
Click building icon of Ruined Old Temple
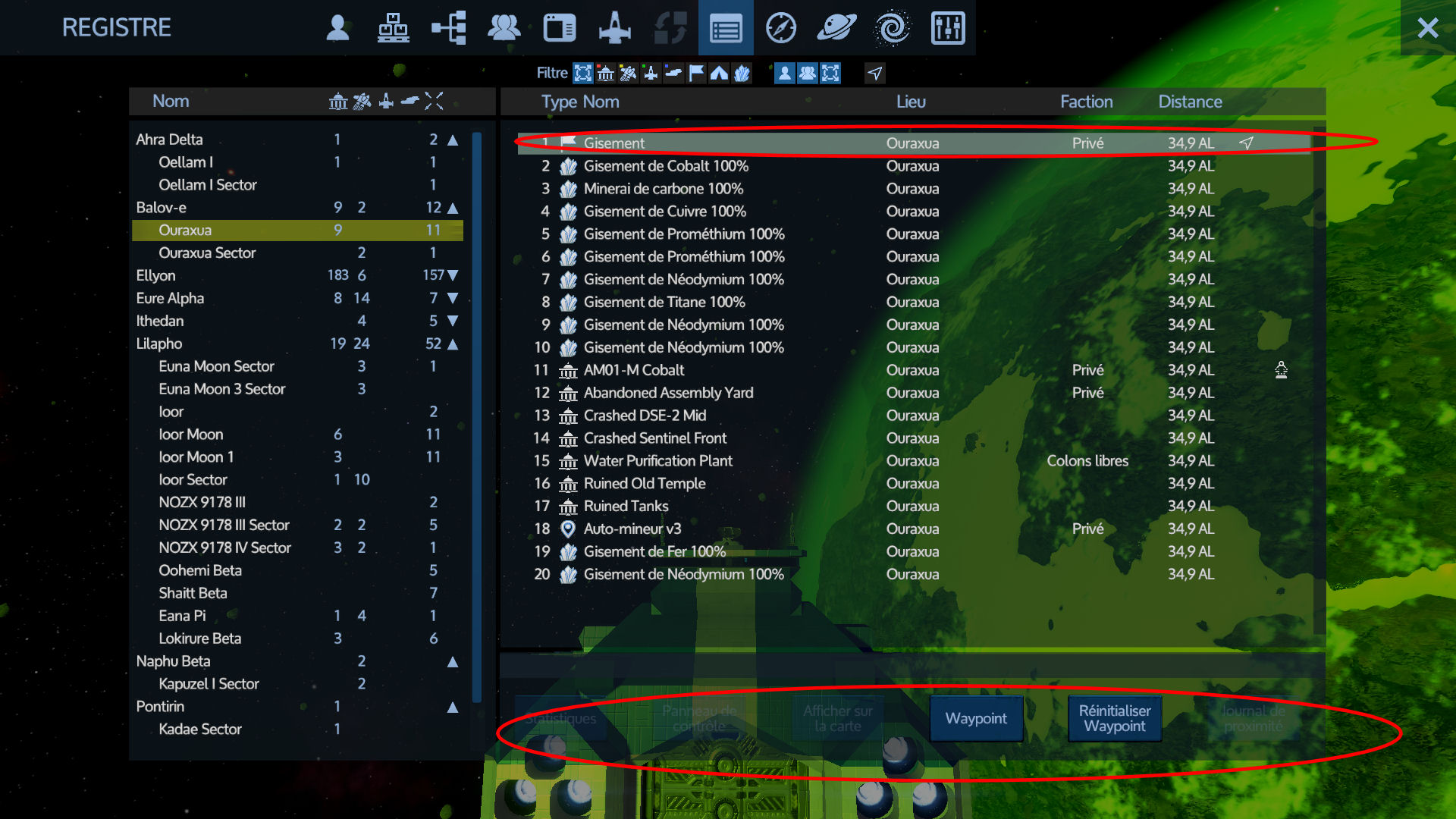coord(568,484)
